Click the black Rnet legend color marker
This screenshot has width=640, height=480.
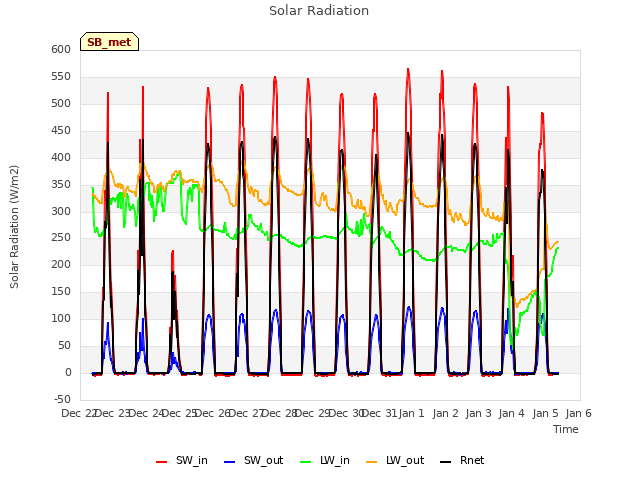[445, 462]
